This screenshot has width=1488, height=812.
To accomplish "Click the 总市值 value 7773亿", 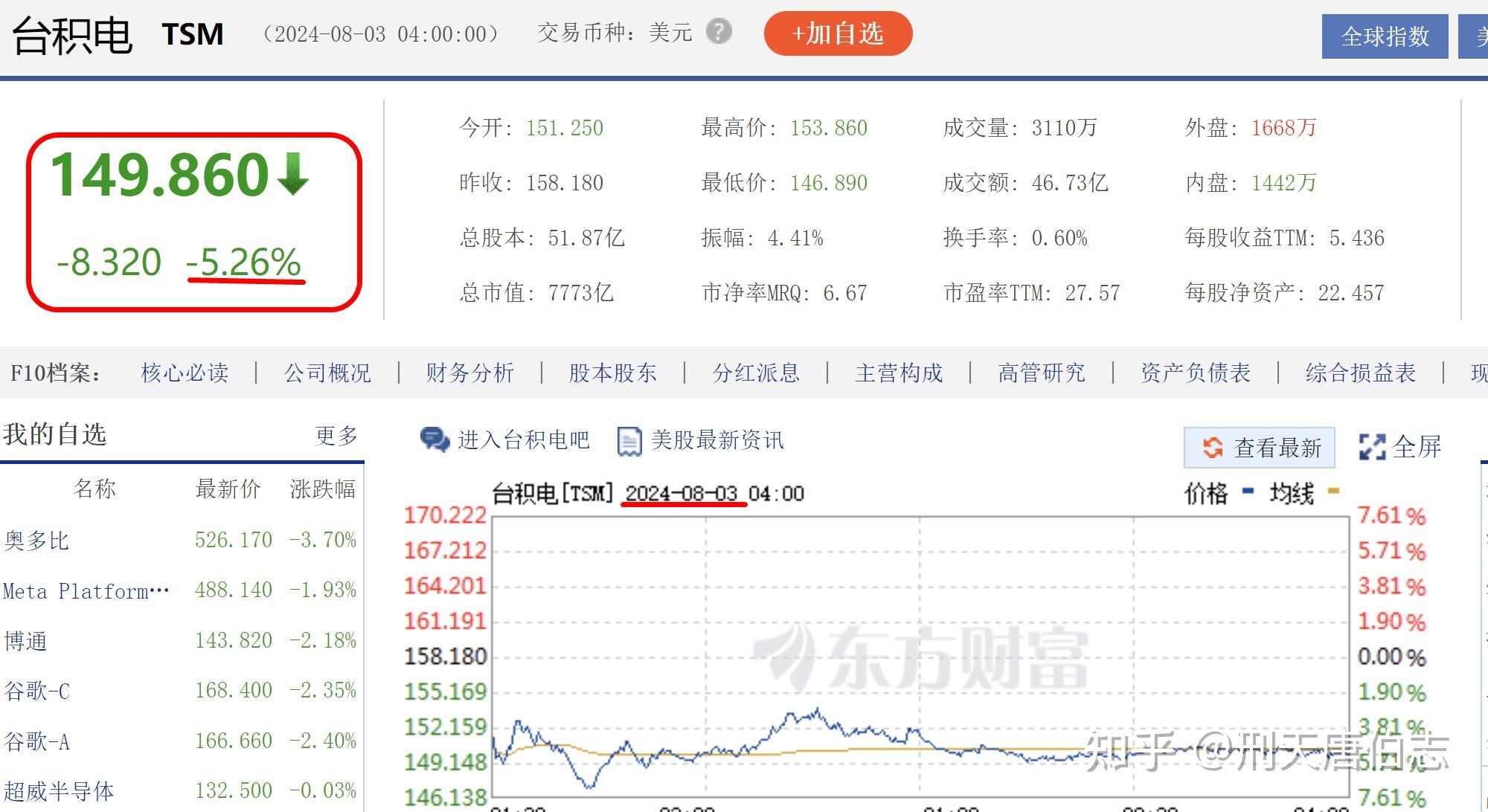I will [580, 293].
